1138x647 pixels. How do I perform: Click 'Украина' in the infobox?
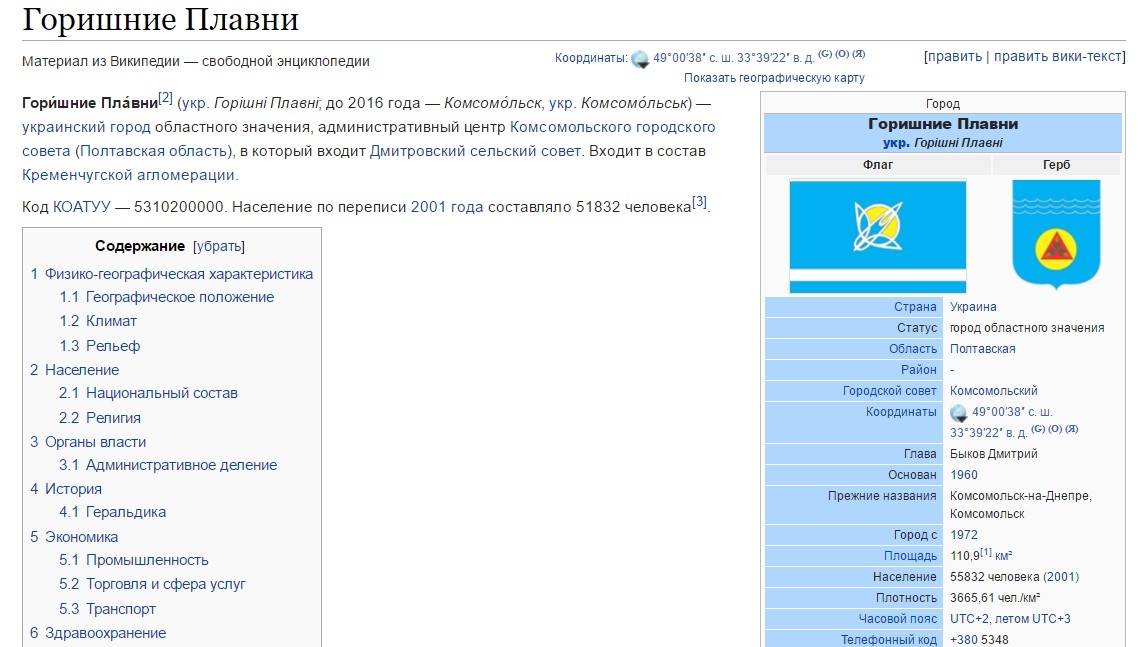pyautogui.click(x=972, y=307)
